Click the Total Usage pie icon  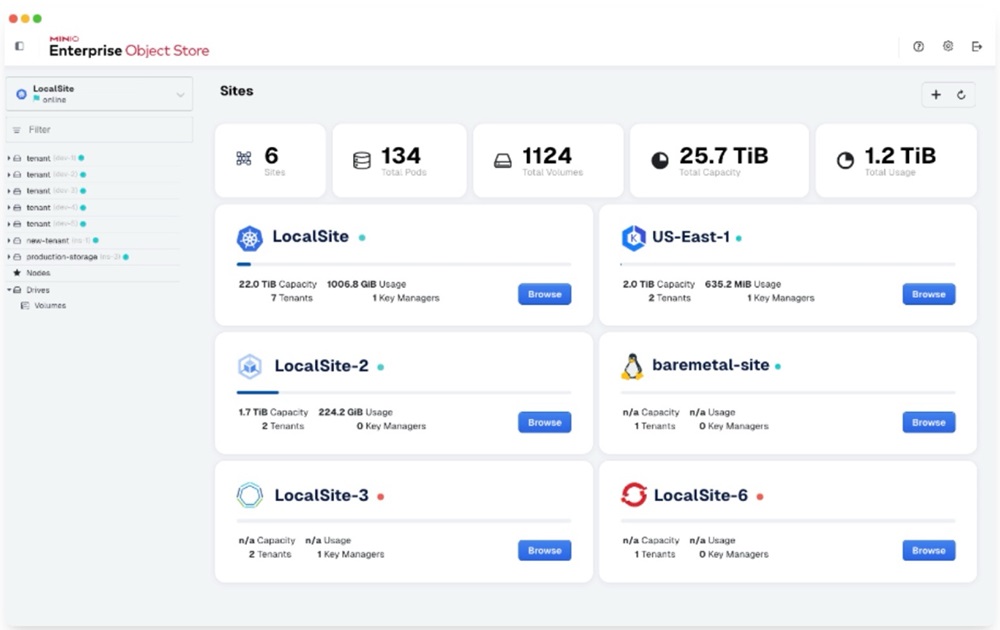(845, 160)
